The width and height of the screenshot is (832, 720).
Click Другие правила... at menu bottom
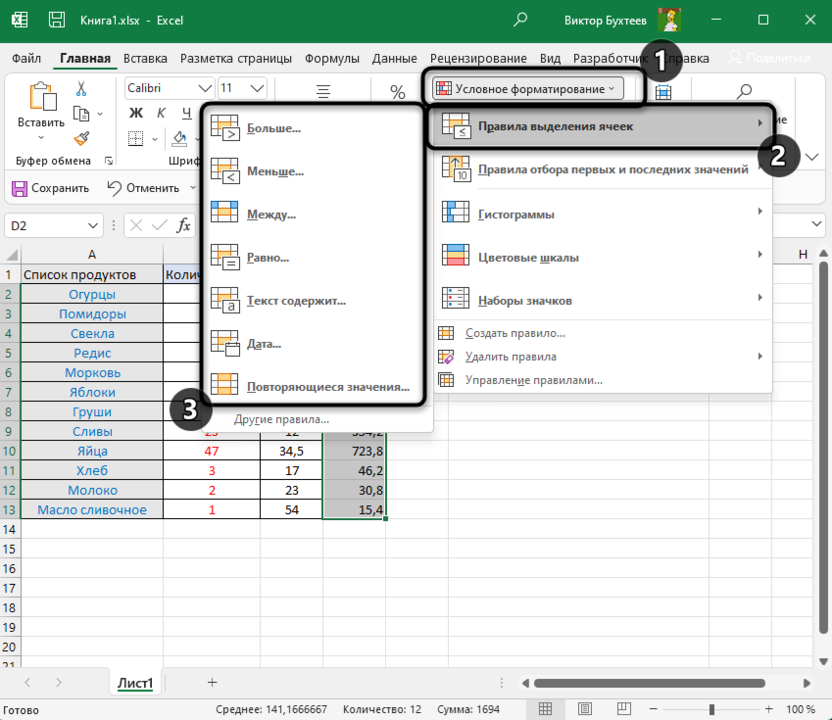click(281, 419)
